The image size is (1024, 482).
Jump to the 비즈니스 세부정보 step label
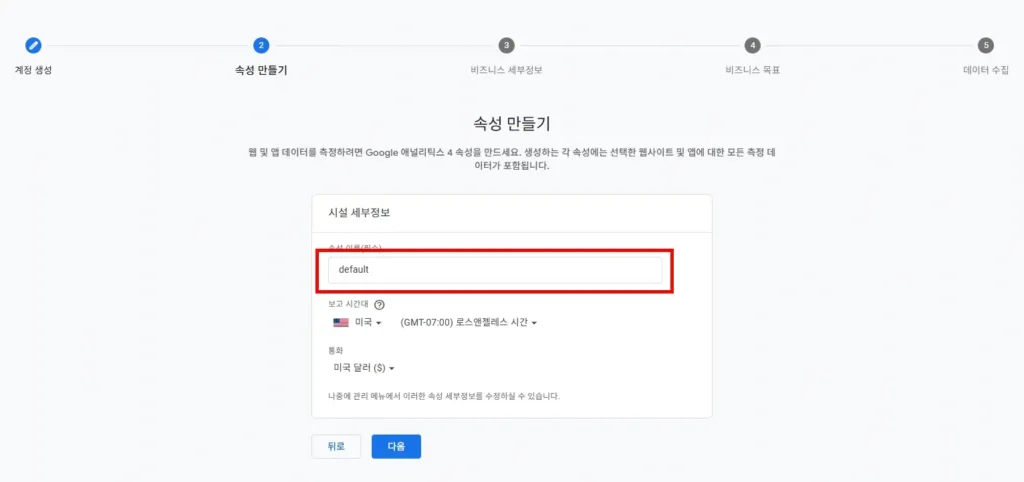(507, 70)
